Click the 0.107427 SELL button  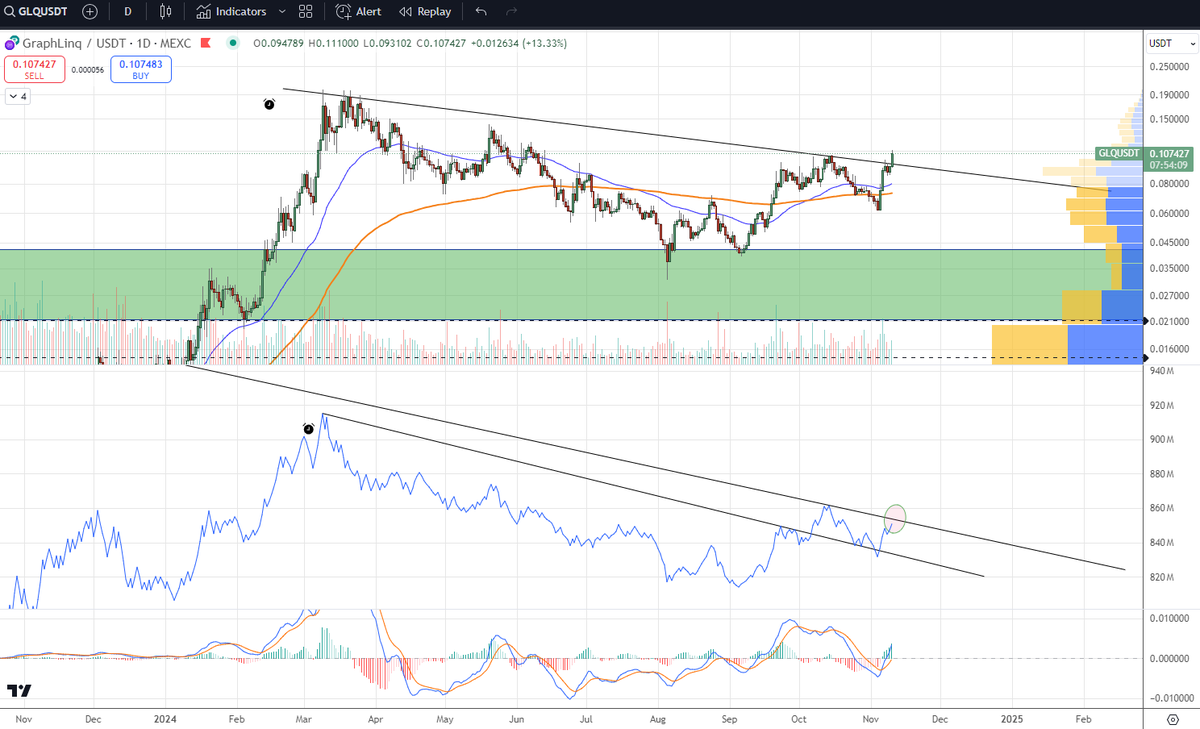click(34, 69)
